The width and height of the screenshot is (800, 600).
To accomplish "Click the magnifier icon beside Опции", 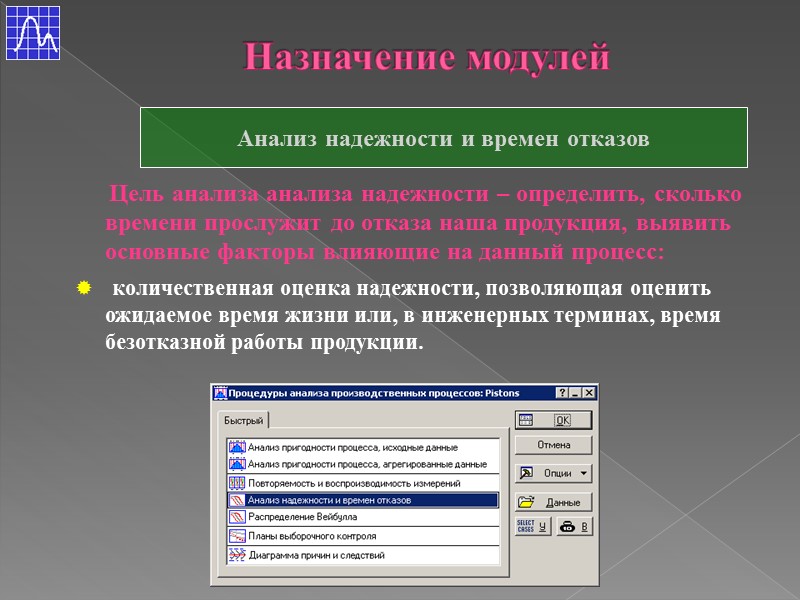I will click(525, 474).
